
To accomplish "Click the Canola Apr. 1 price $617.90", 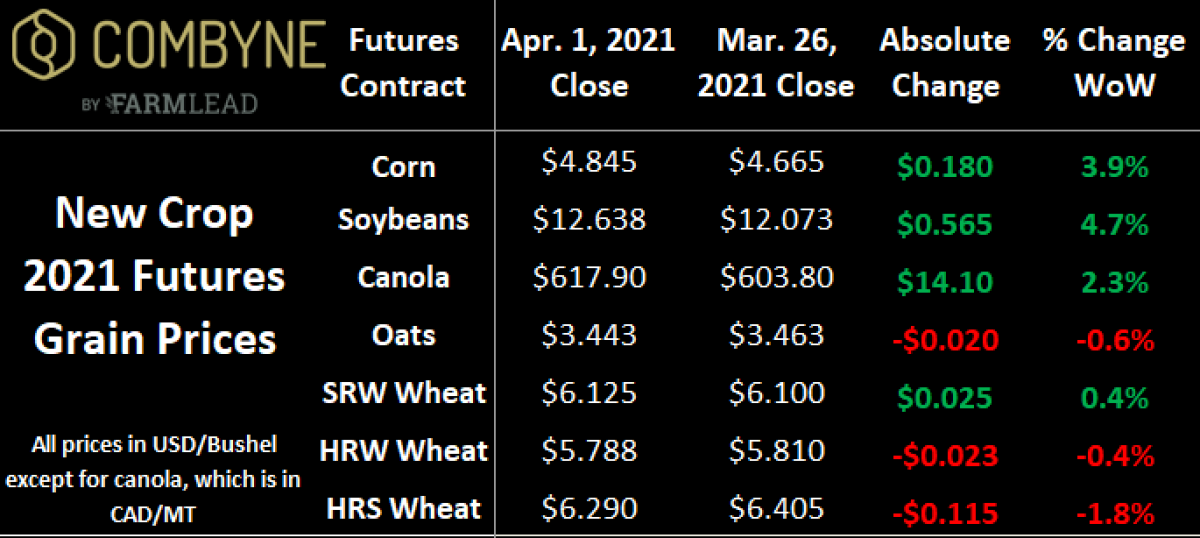I will (x=589, y=277).
